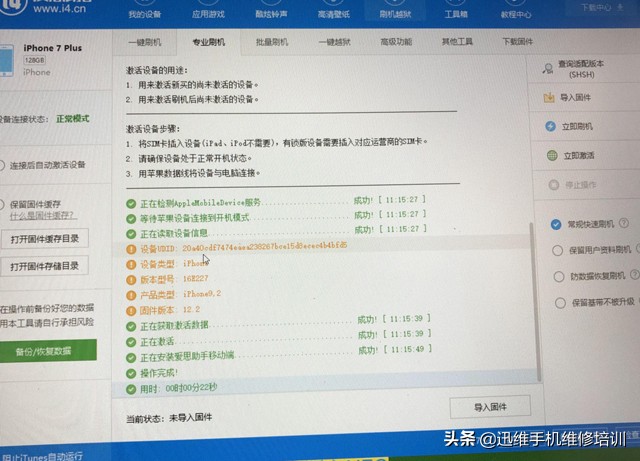Switch to the 其他工具 tab
Image resolution: width=640 pixels, height=461 pixels.
tap(457, 41)
